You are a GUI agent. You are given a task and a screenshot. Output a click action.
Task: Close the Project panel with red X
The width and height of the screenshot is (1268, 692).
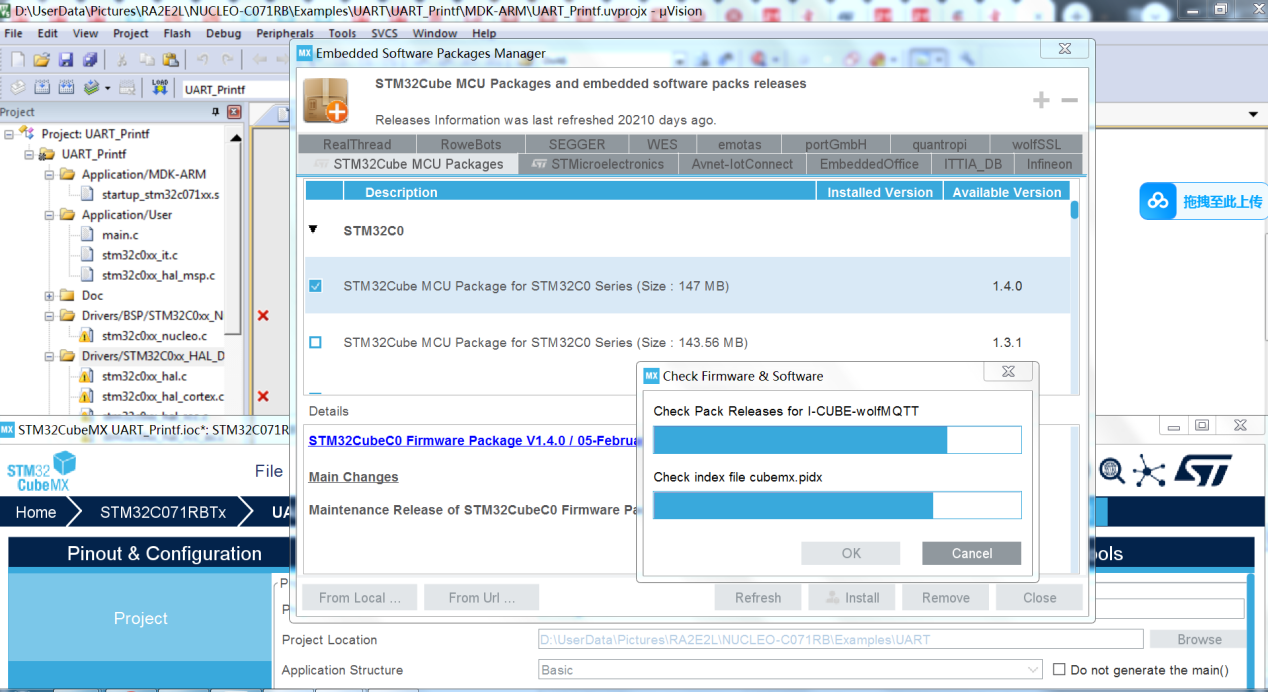click(234, 112)
